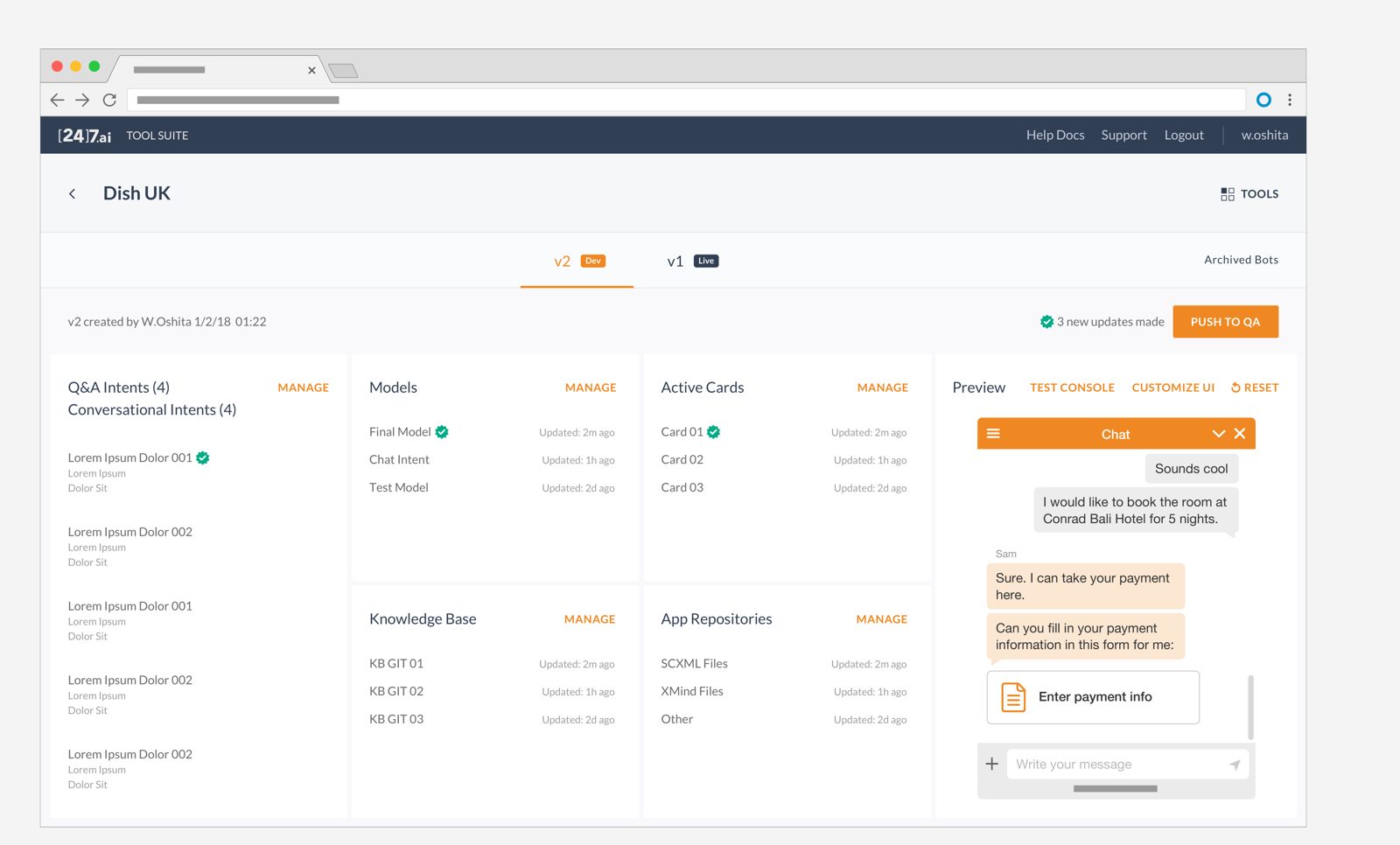Image resolution: width=1400 pixels, height=845 pixels.
Task: Open the Support link
Action: coord(1123,136)
